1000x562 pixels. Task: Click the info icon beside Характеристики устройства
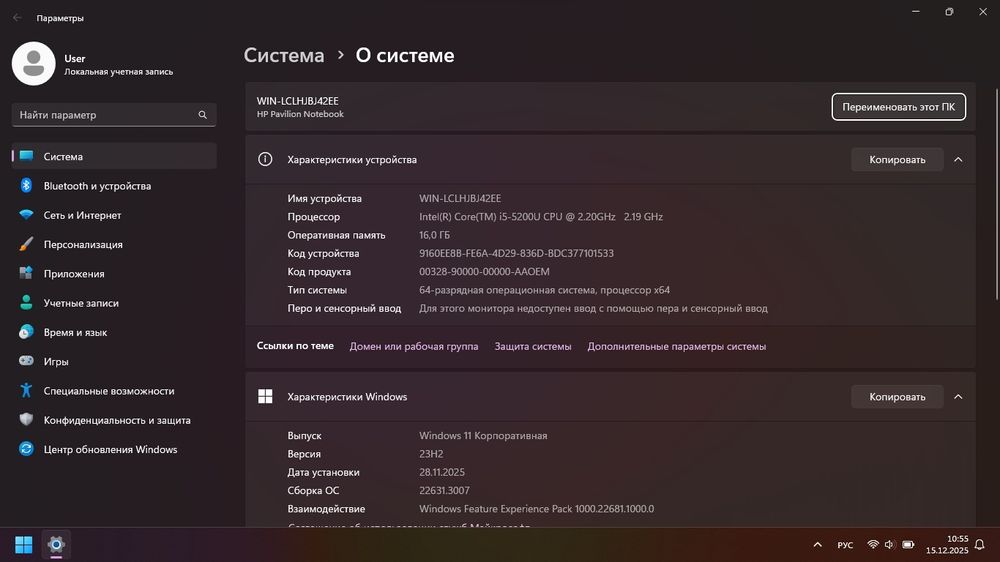click(x=265, y=159)
